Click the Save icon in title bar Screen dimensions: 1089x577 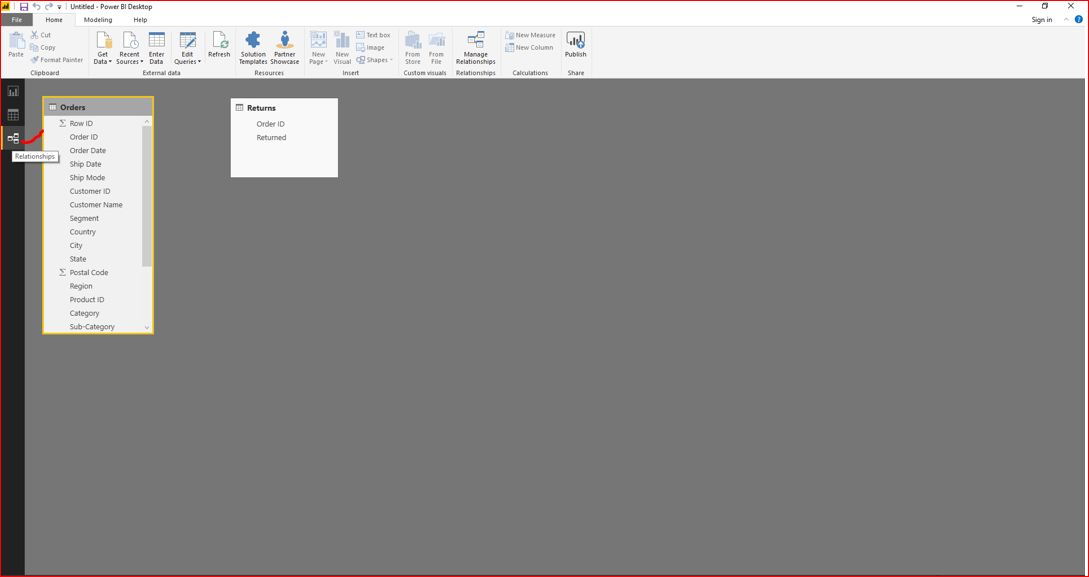[x=24, y=6]
